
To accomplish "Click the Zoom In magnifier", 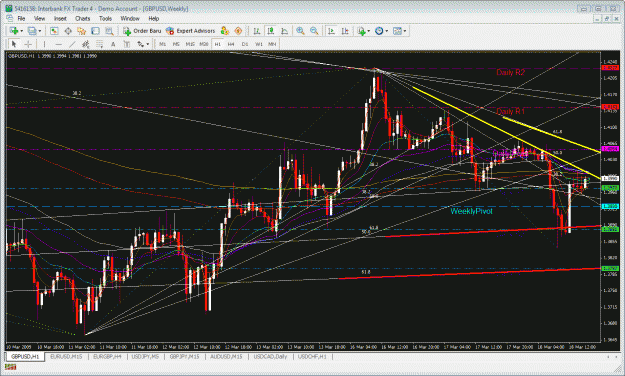I will [301, 31].
